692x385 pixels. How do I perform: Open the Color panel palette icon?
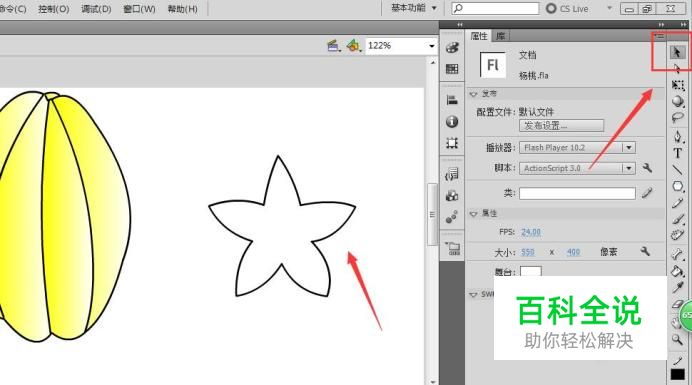coord(451,48)
